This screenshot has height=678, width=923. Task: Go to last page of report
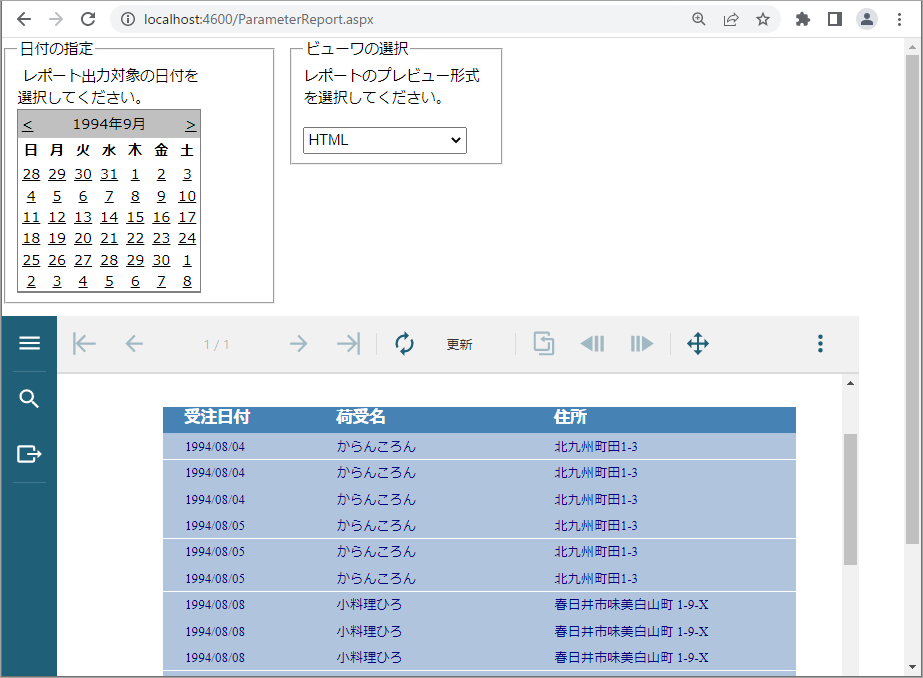pos(348,344)
